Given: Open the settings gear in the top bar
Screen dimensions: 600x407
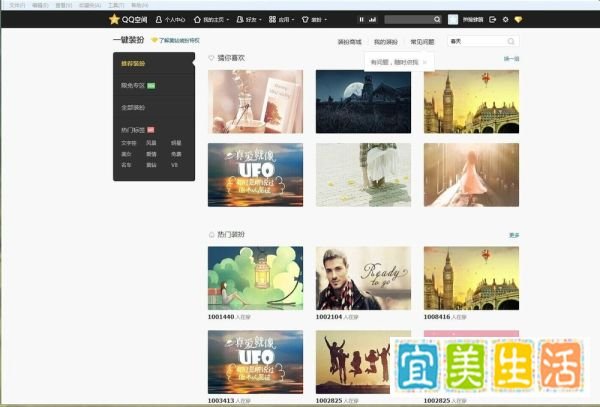Looking at the screenshot, I should point(505,20).
